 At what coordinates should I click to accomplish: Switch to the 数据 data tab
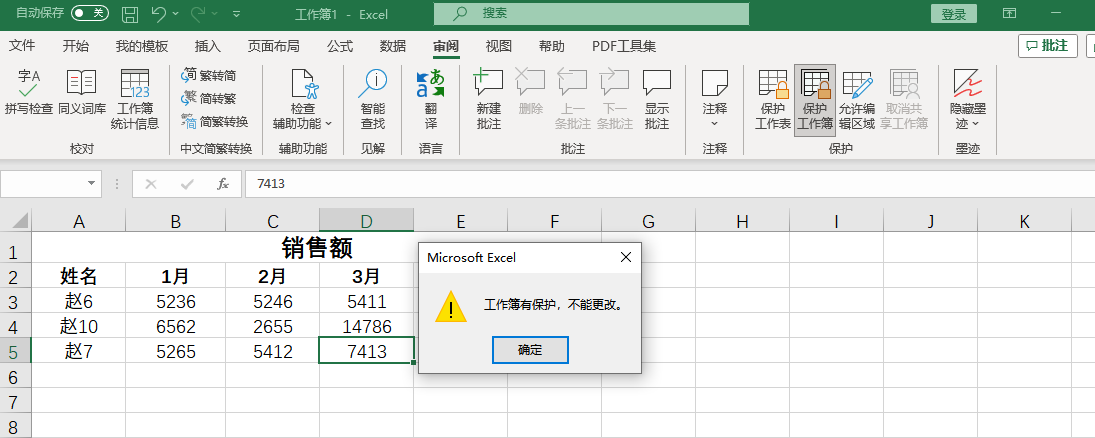[392, 46]
